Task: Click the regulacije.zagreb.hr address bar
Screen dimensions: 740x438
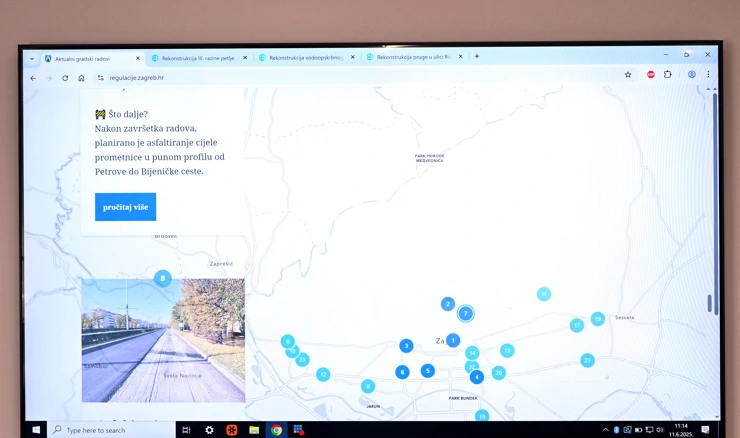Action: click(x=363, y=77)
